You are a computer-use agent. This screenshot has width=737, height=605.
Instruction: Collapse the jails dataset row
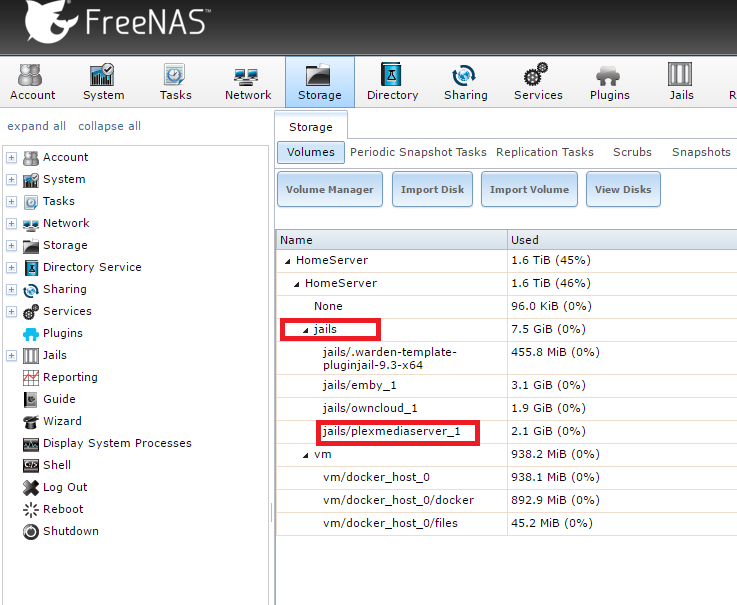point(306,330)
